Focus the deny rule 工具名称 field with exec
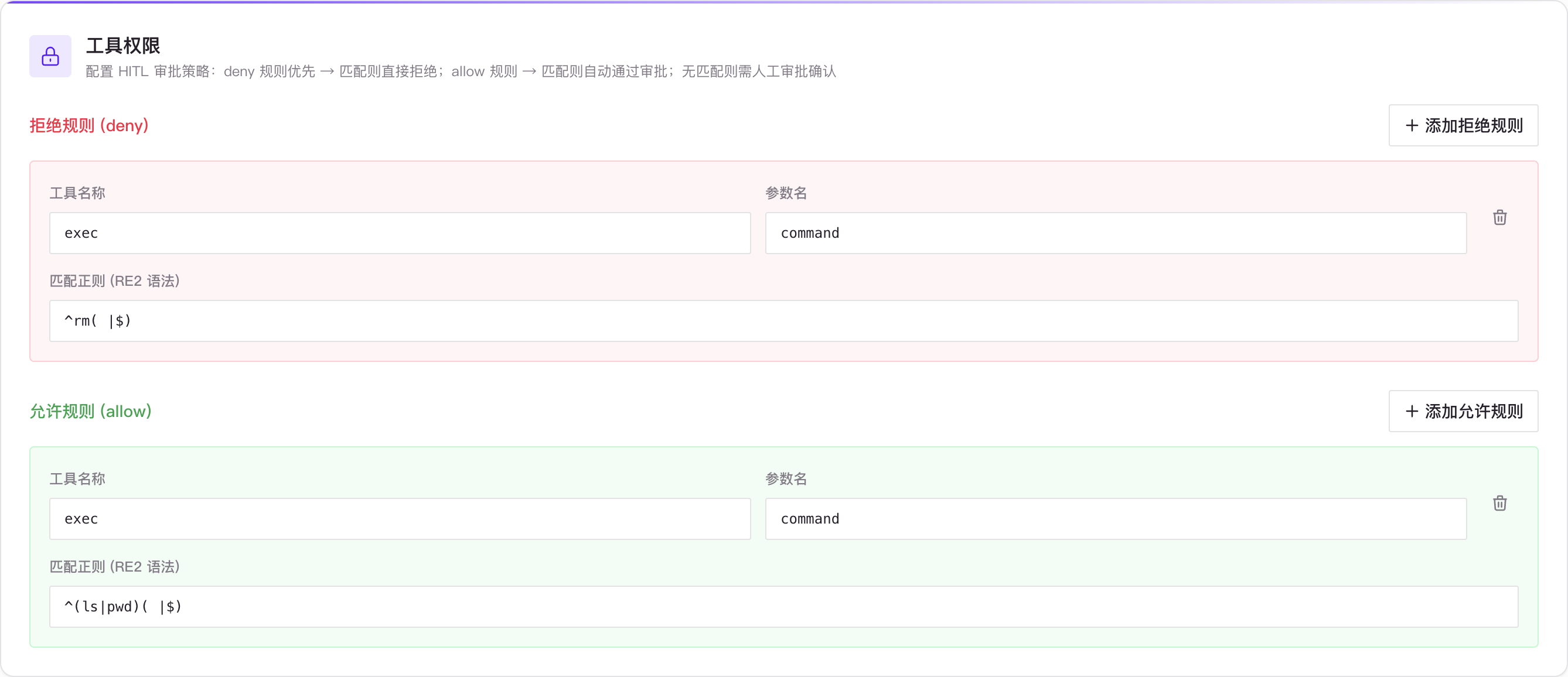Image resolution: width=1568 pixels, height=677 pixels. pos(399,233)
